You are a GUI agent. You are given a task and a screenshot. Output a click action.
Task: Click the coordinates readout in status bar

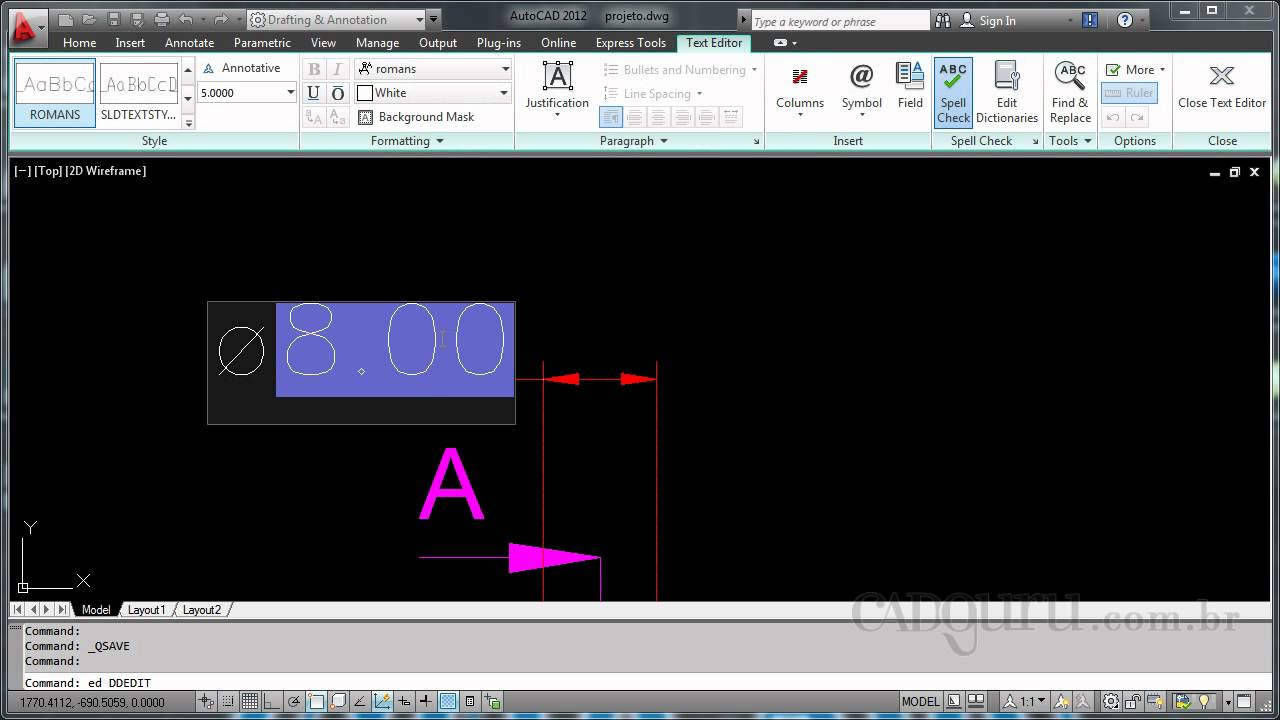pos(92,702)
